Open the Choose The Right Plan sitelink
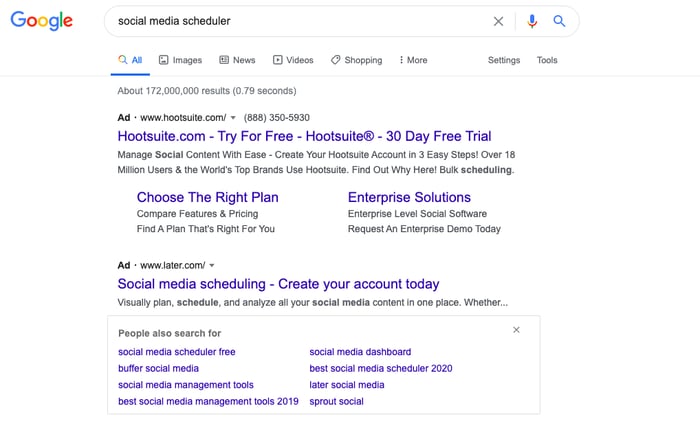 pyautogui.click(x=207, y=197)
